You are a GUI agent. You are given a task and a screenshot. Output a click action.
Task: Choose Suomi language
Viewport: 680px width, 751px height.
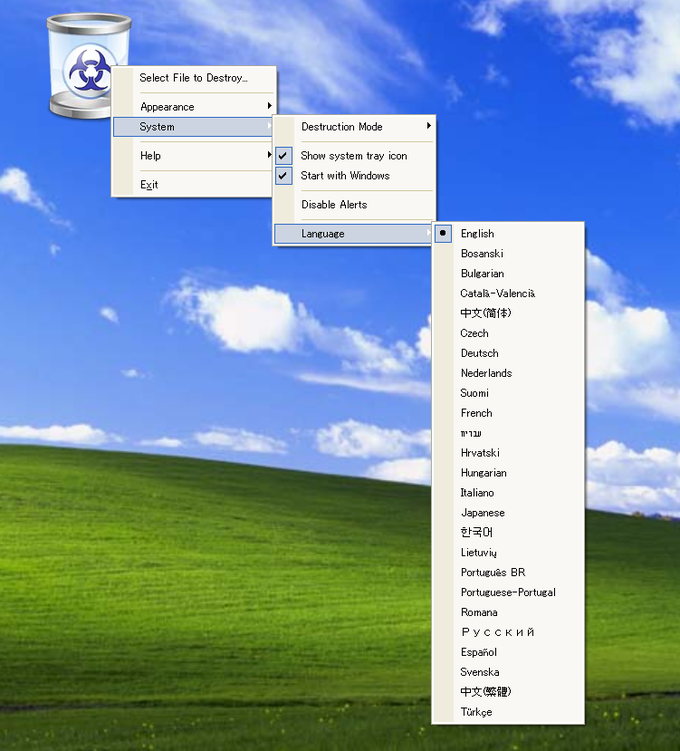(x=508, y=393)
